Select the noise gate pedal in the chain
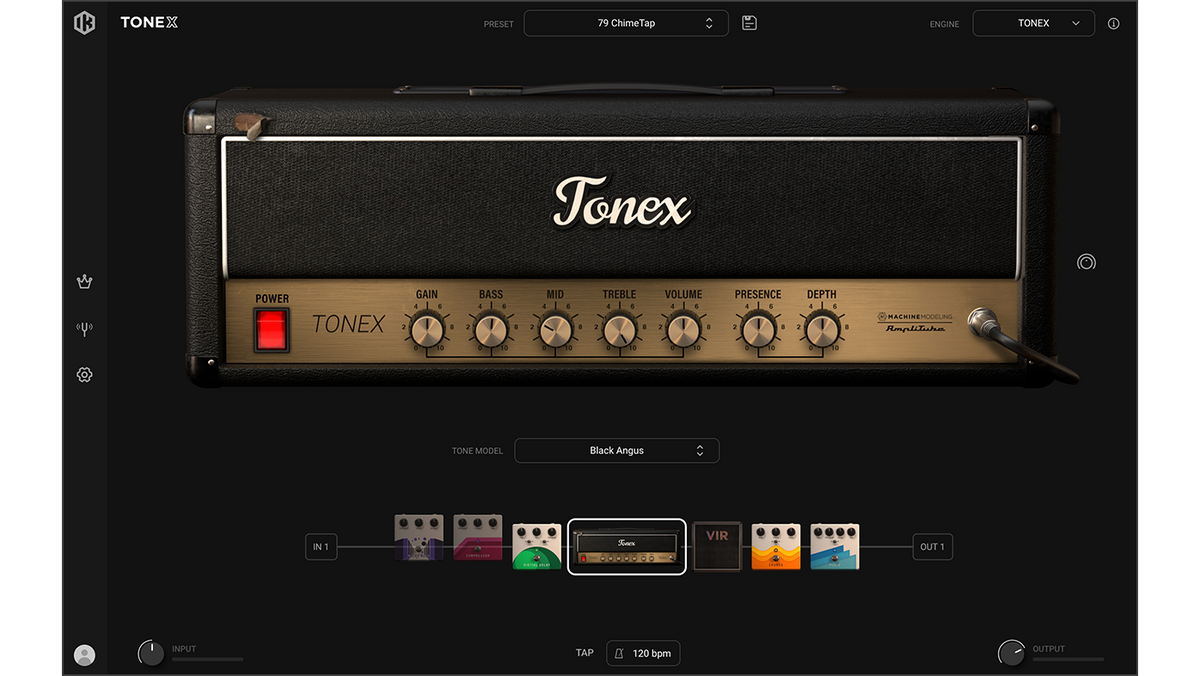Image resolution: width=1200 pixels, height=676 pixels. pos(419,537)
